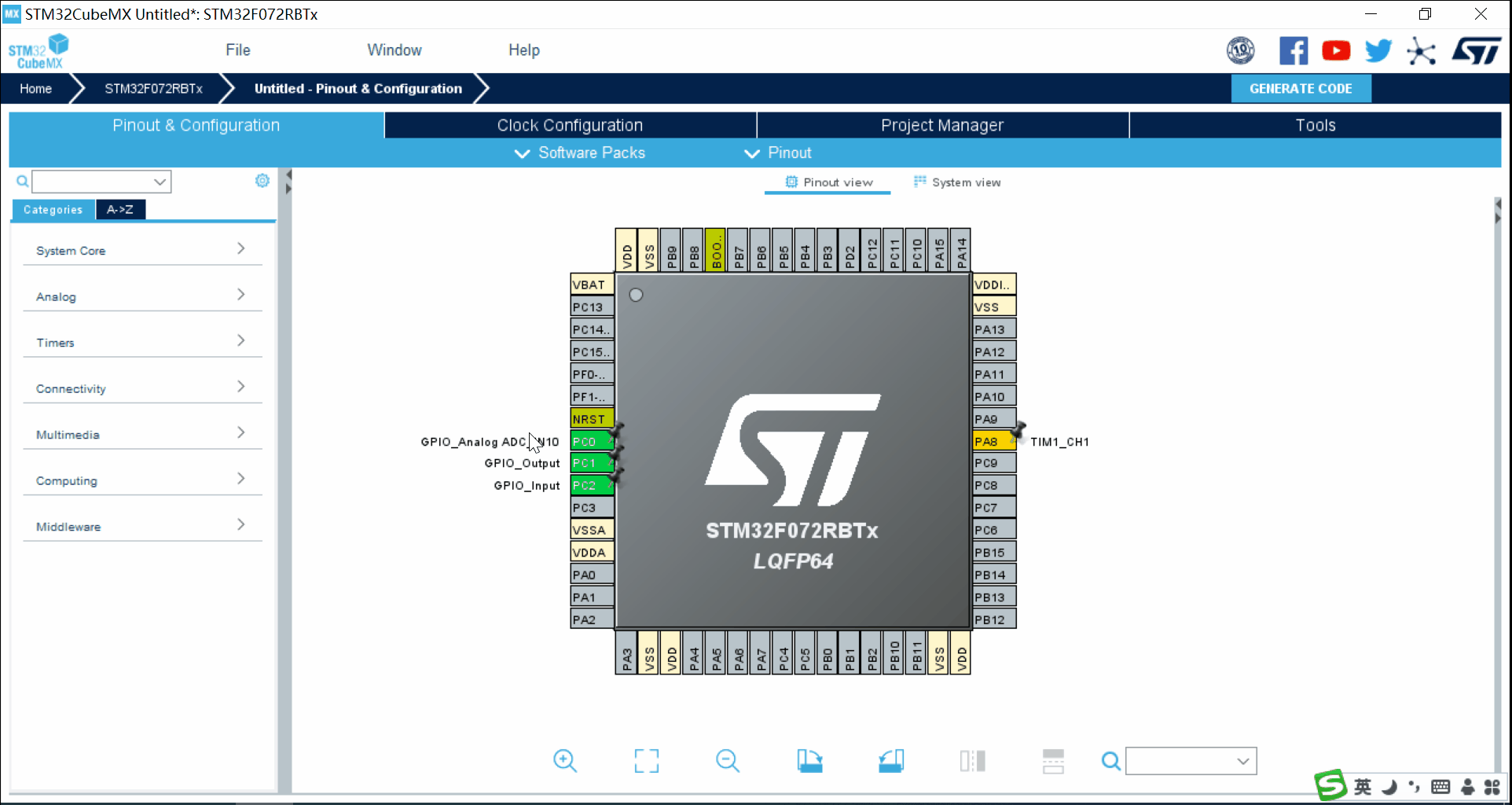Click the fit-to-screen icon in bottom toolbar
The height and width of the screenshot is (805, 1512).
[x=647, y=760]
